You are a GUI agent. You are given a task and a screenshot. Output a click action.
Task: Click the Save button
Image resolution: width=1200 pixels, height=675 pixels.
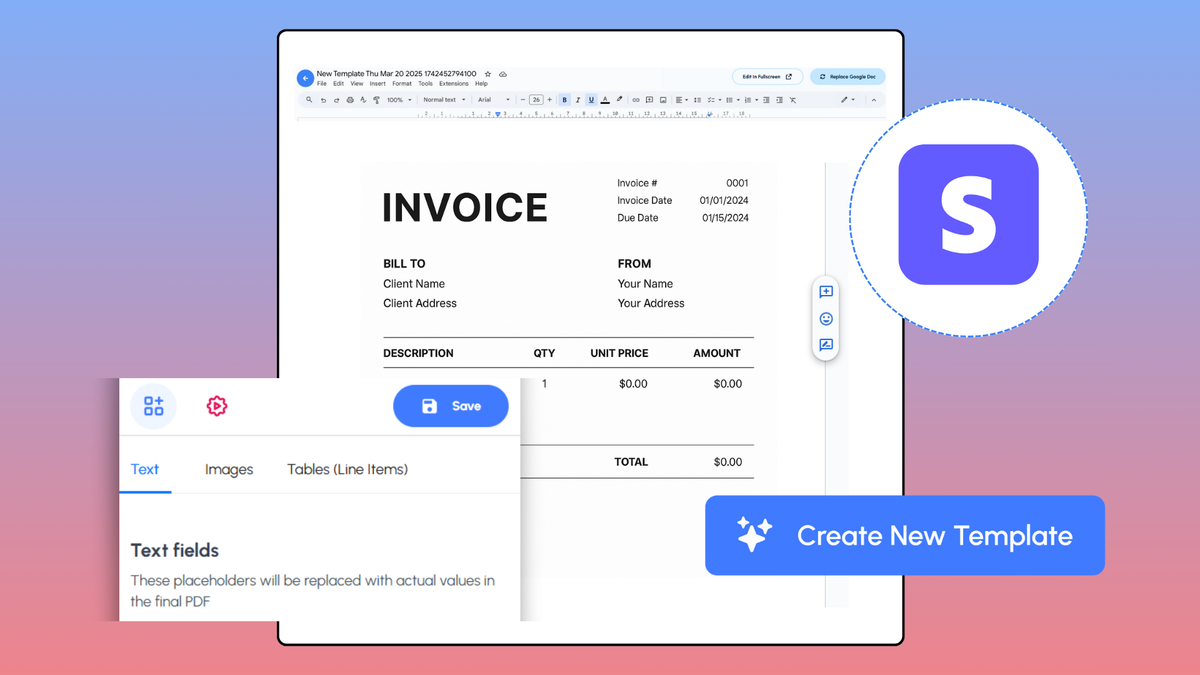tap(451, 406)
